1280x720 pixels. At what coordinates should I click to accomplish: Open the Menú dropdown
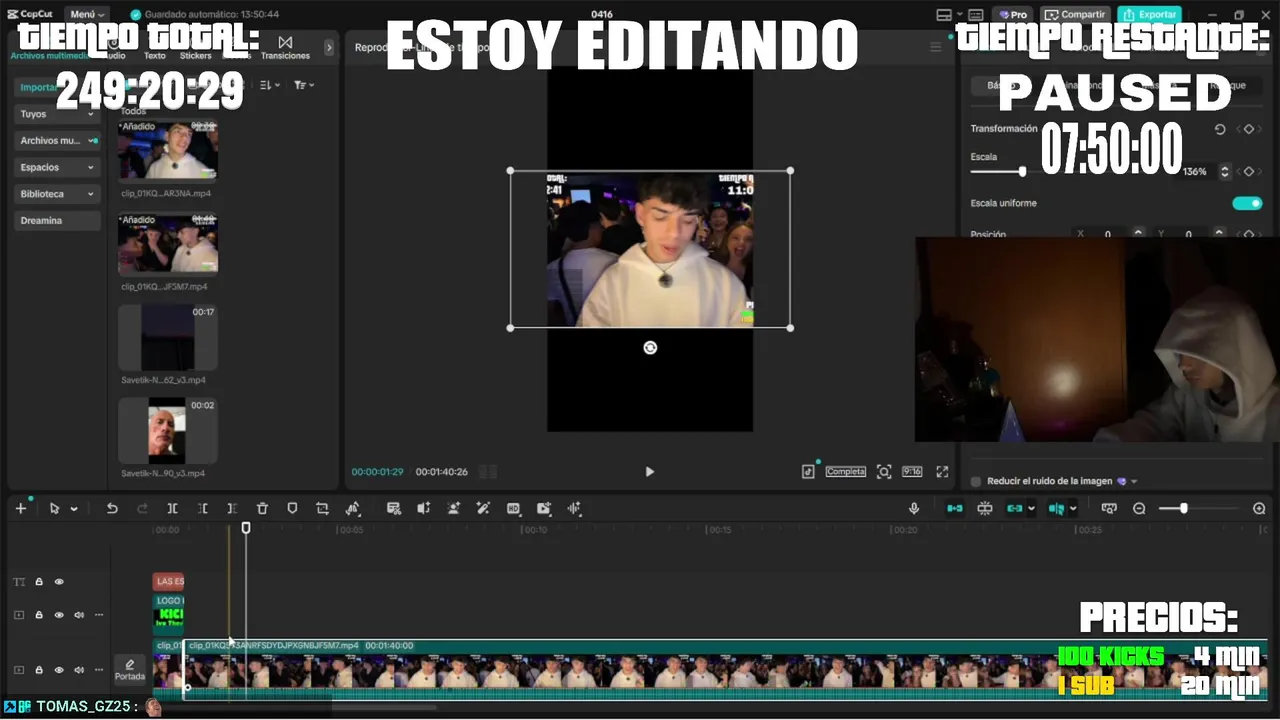click(x=87, y=14)
